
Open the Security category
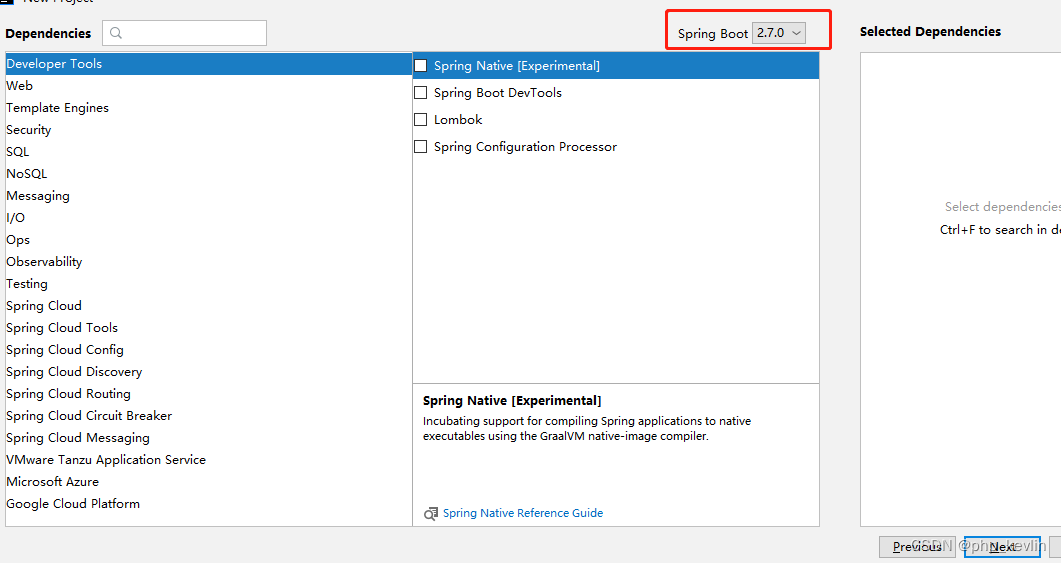point(208,130)
